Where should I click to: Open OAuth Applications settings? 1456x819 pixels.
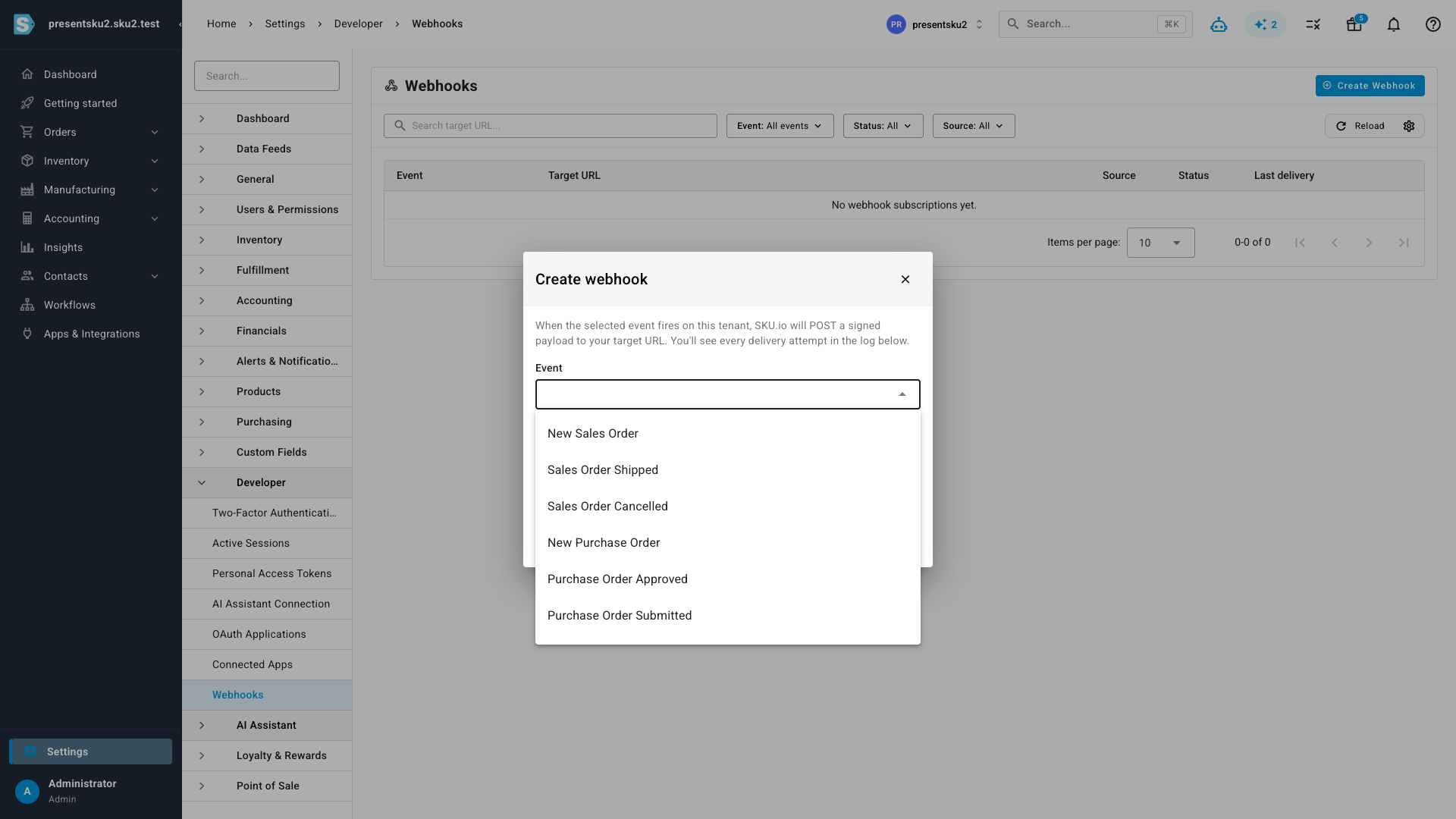pyautogui.click(x=267, y=634)
